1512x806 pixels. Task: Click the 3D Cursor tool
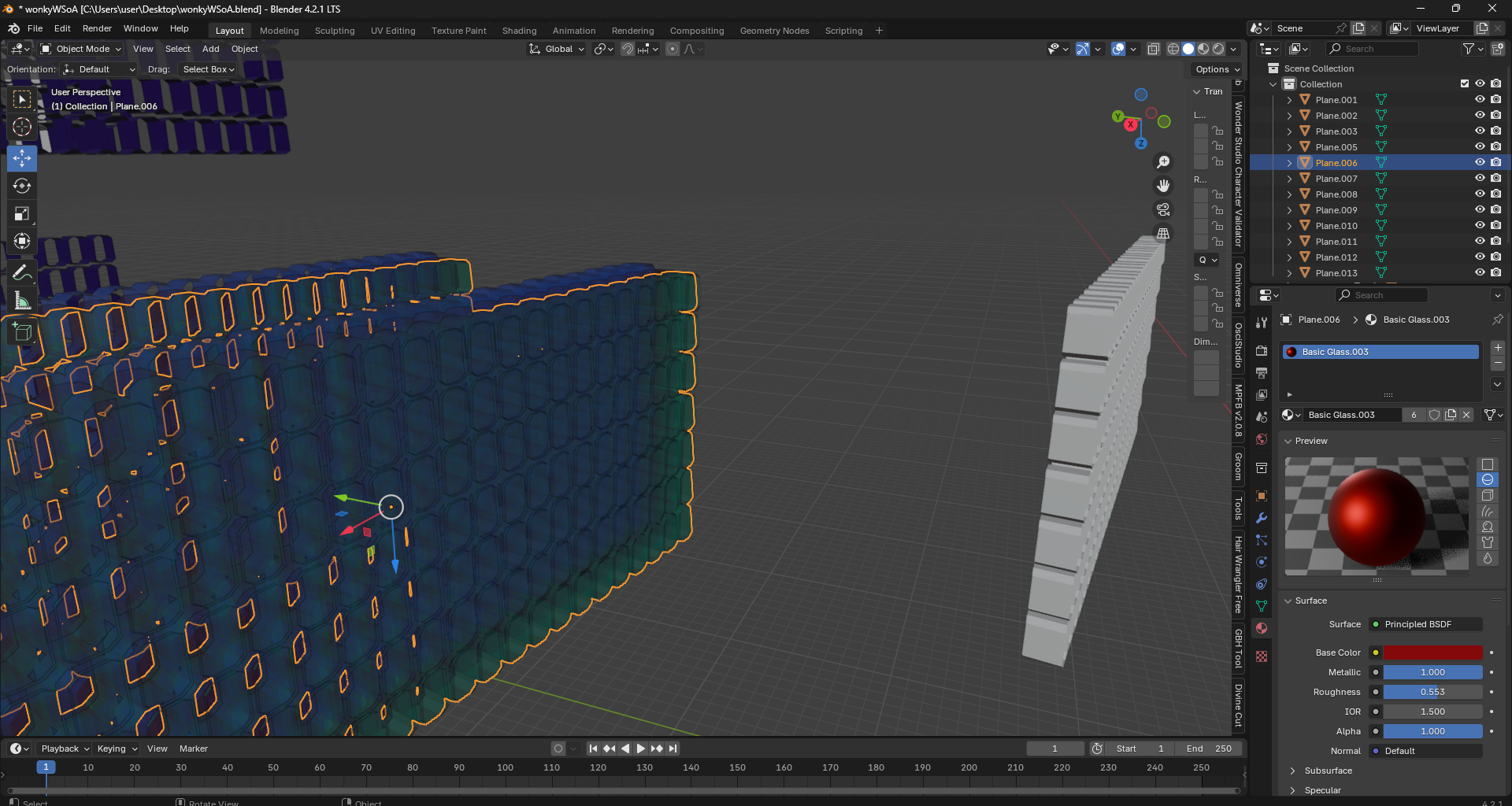pos(22,127)
